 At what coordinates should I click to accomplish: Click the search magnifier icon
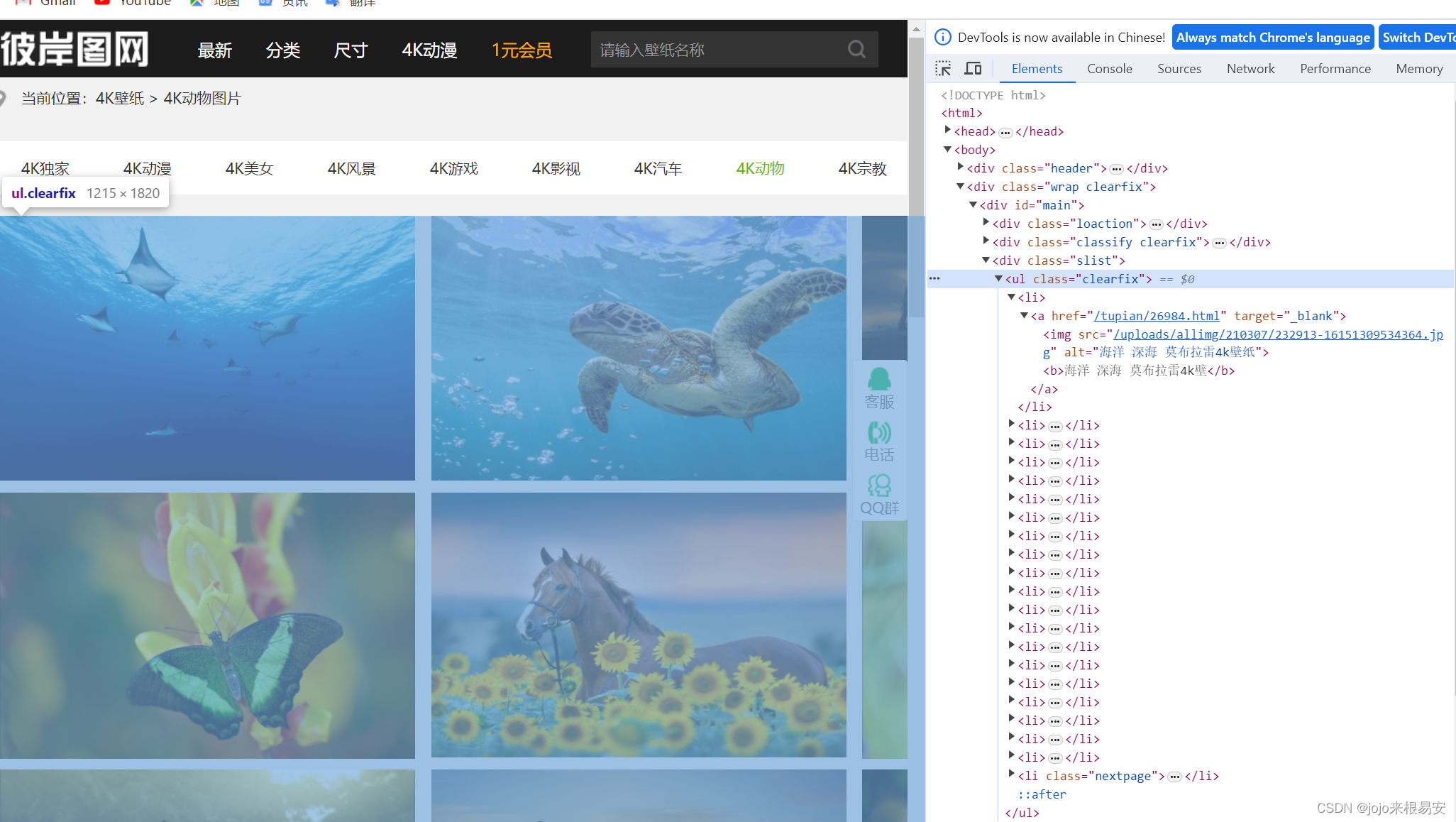pyautogui.click(x=856, y=50)
